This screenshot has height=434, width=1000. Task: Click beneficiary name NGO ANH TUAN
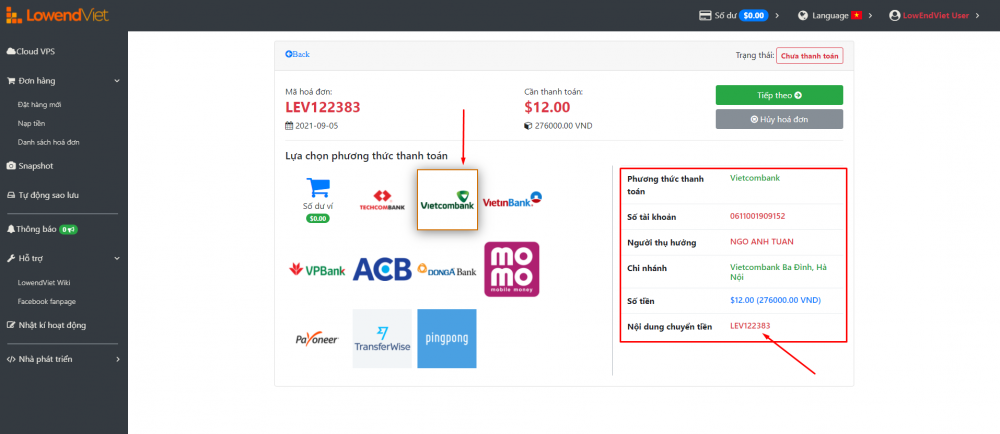point(761,242)
